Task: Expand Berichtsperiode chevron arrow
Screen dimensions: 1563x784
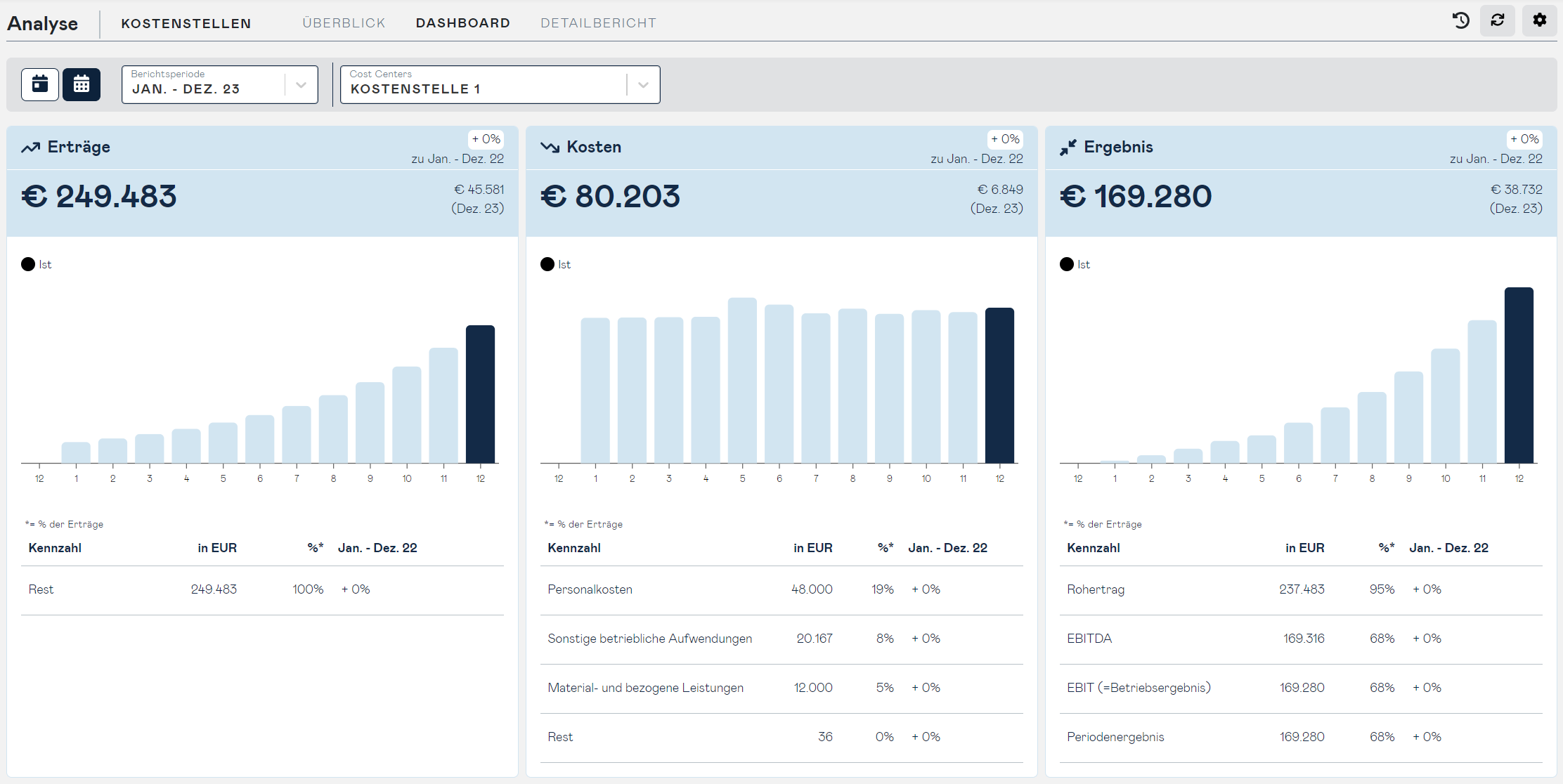Action: coord(301,85)
